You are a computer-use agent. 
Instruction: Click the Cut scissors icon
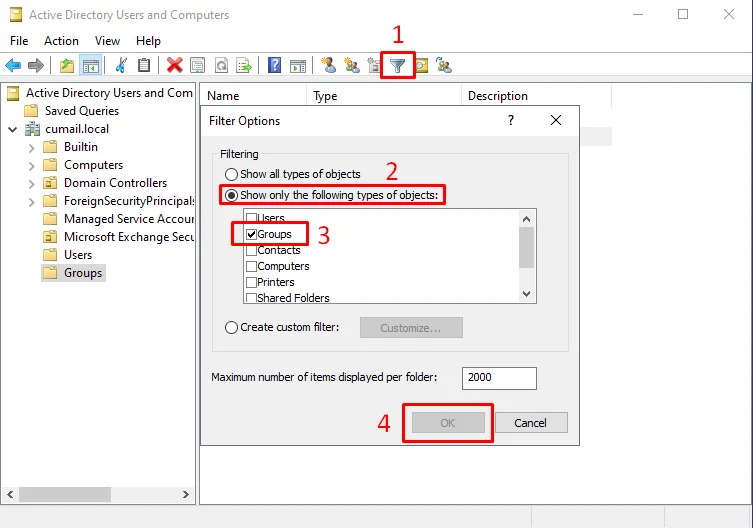(x=121, y=65)
